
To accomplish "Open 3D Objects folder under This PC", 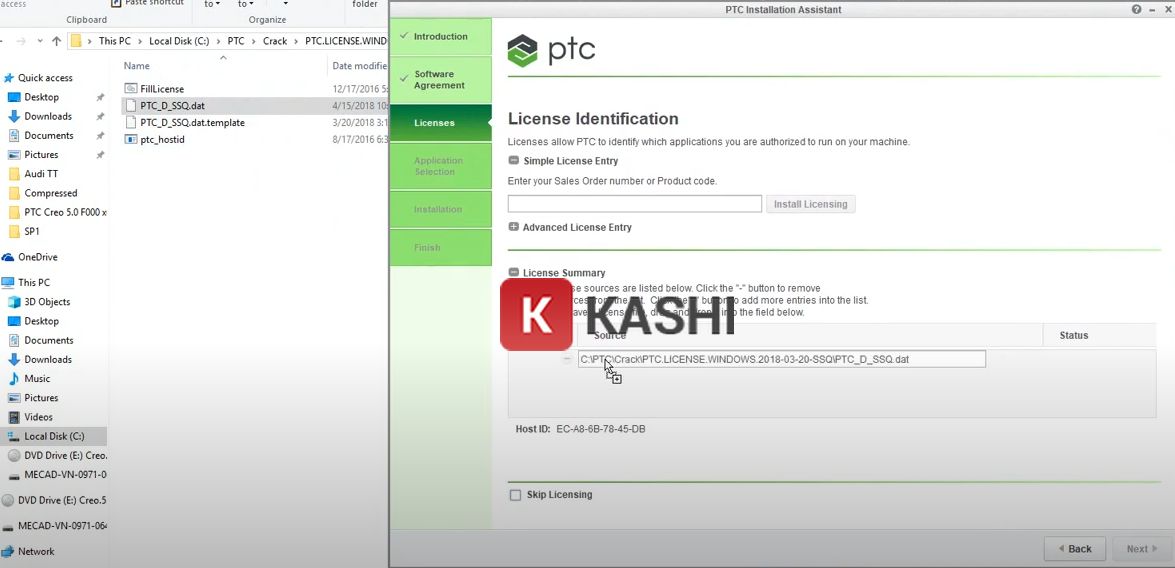I will 46,302.
